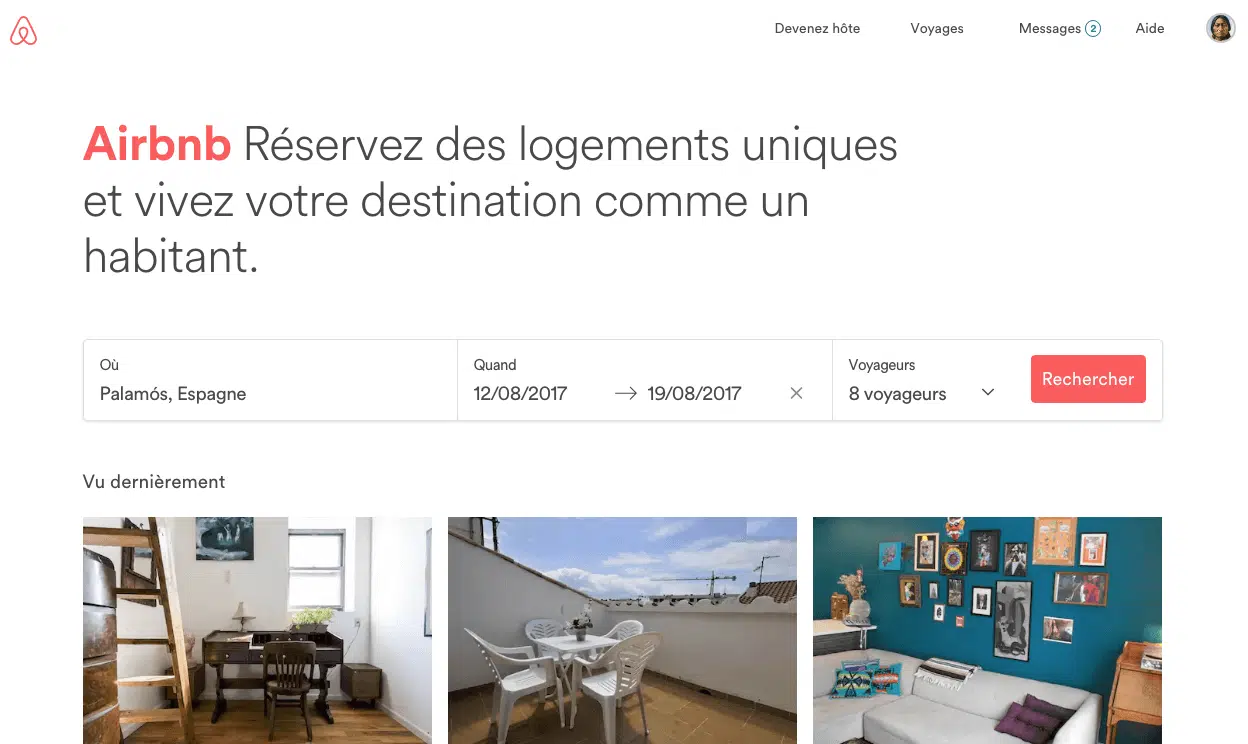Open the user profile avatar
Screen dimensions: 1248x744
coord(1220,28)
